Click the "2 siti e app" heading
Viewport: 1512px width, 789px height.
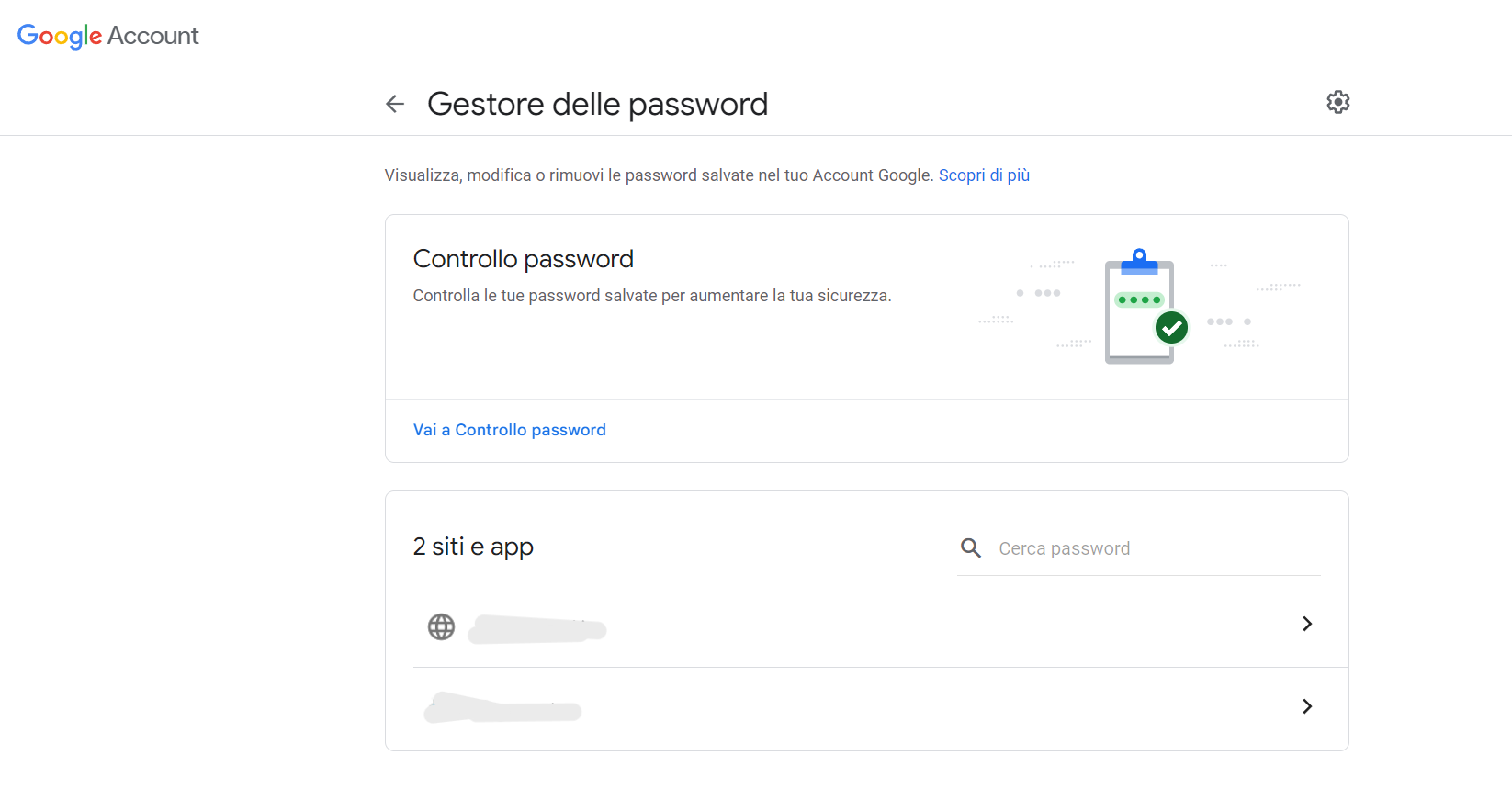point(473,546)
